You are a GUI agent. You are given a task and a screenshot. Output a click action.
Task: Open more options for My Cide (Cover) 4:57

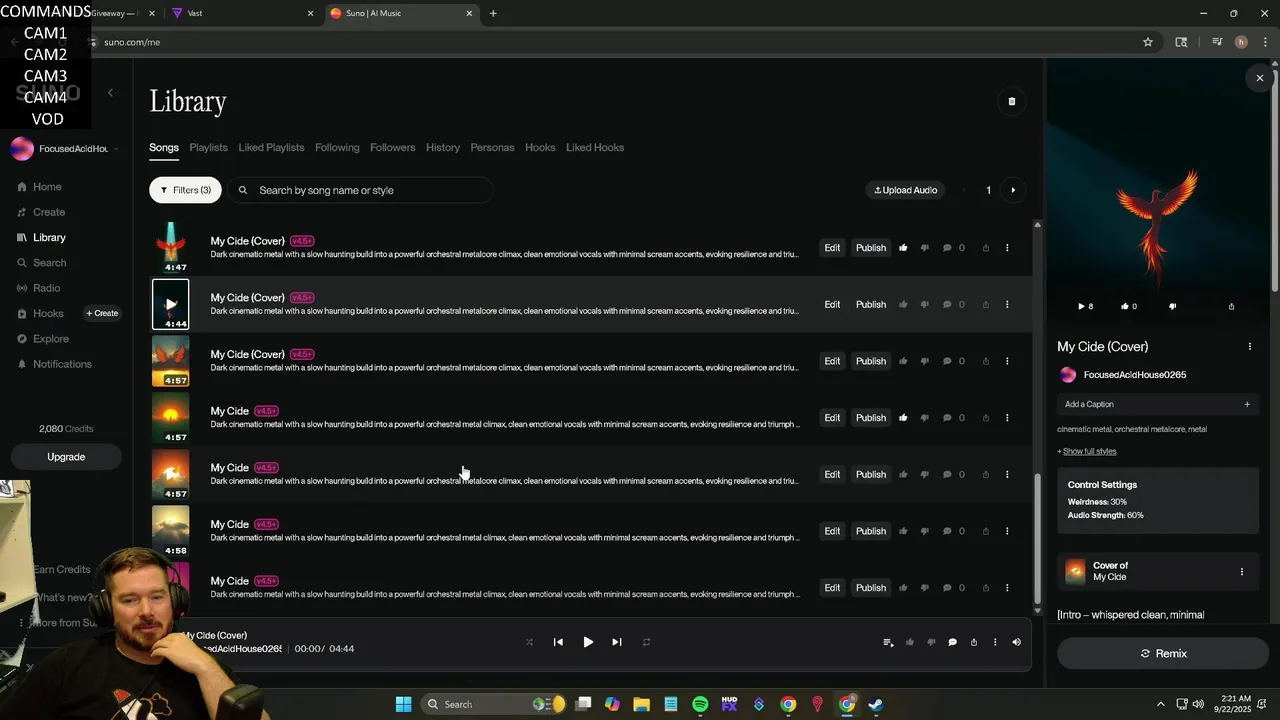point(1007,361)
